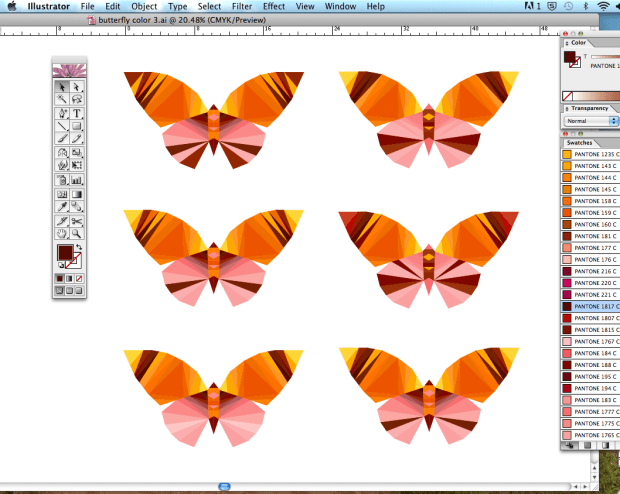Open the Effect menu
620x494 pixels.
[x=273, y=6]
